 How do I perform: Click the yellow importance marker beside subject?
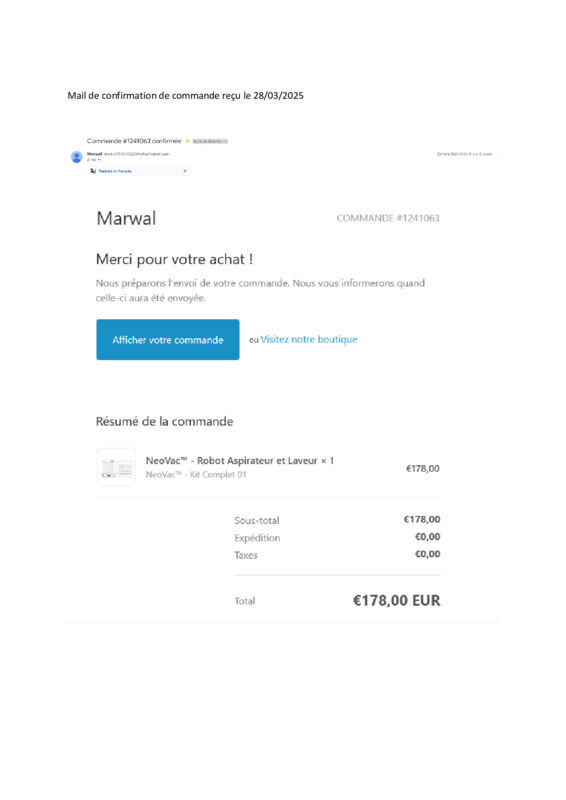point(187,141)
